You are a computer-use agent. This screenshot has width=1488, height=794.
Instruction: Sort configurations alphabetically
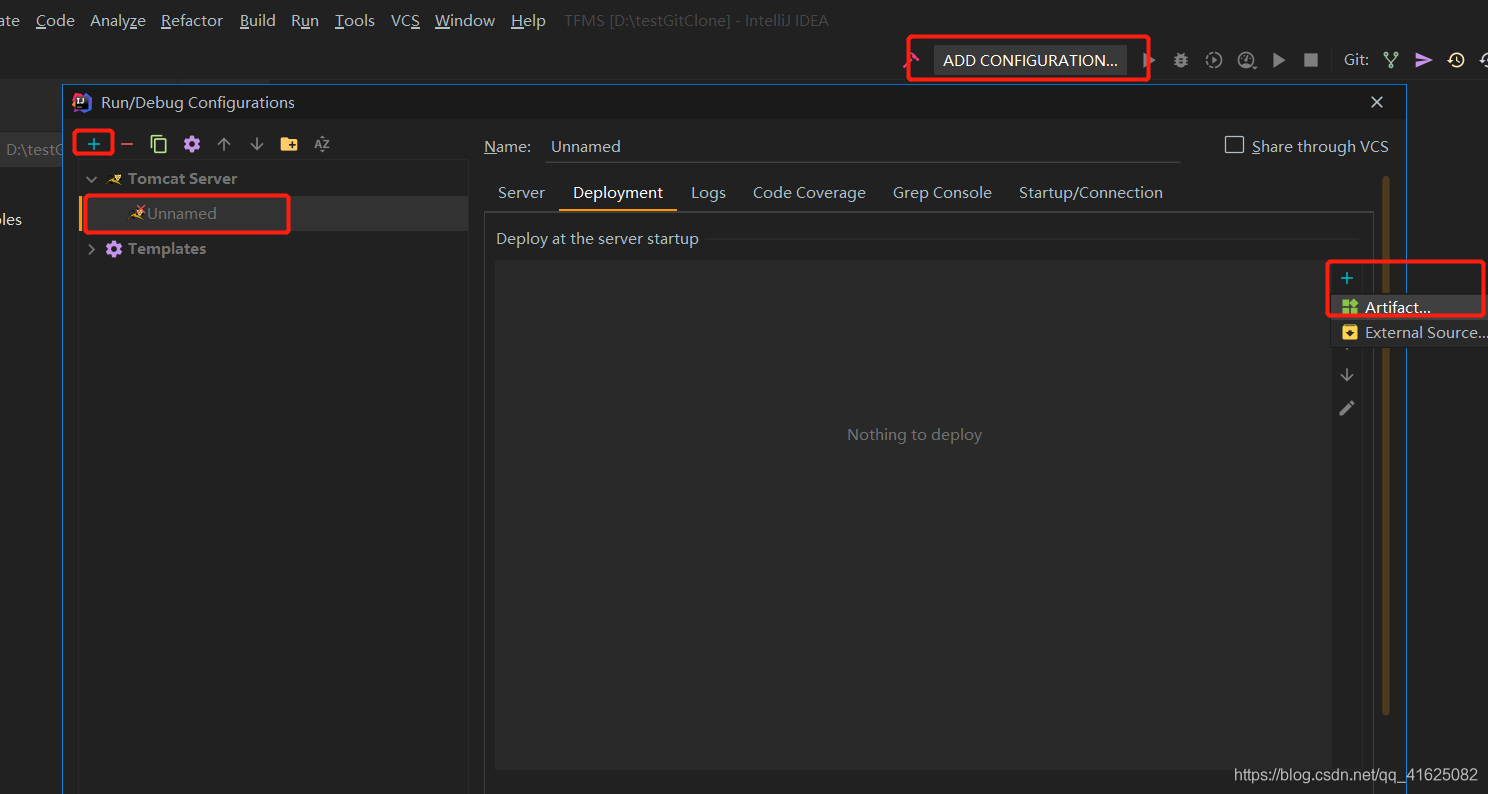coord(322,144)
